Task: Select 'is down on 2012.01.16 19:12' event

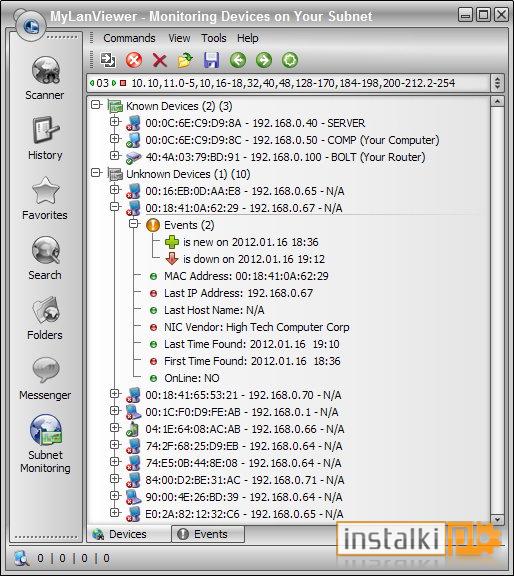Action: (x=254, y=259)
